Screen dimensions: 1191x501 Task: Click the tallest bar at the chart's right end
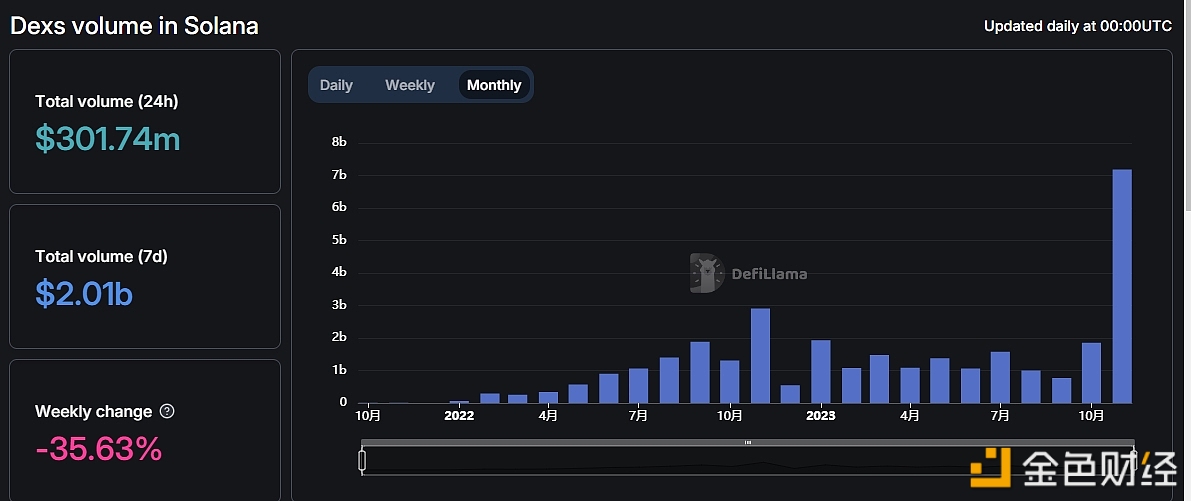pyautogui.click(x=1122, y=286)
